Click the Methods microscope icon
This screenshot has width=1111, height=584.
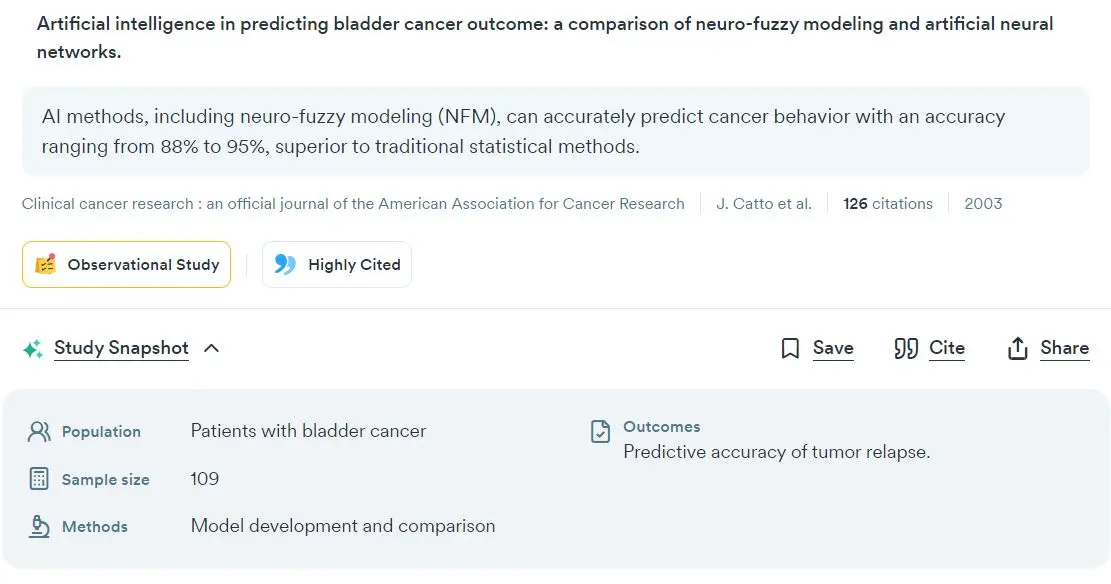pos(39,527)
